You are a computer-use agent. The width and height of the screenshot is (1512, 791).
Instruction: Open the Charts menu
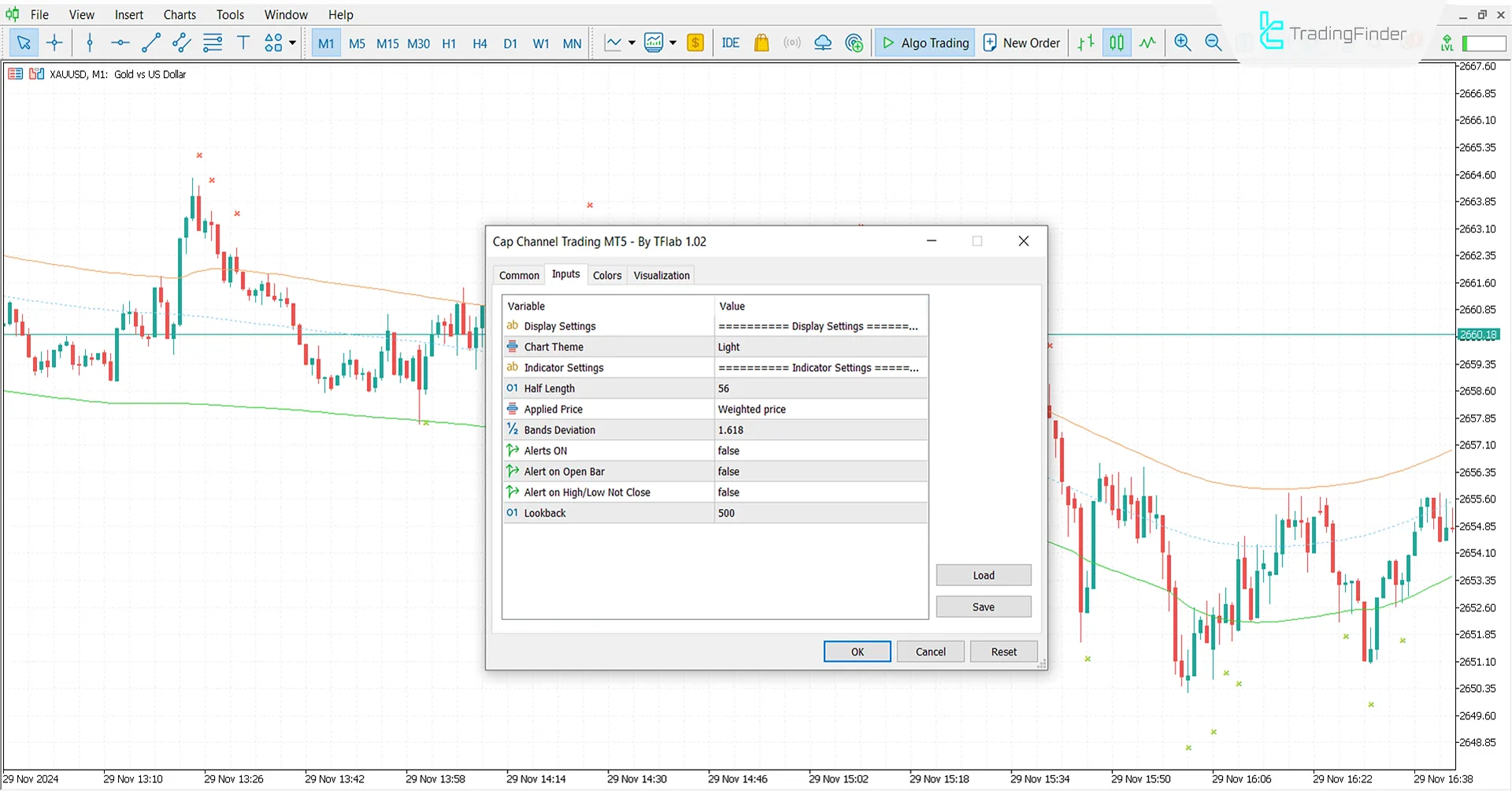click(x=179, y=14)
